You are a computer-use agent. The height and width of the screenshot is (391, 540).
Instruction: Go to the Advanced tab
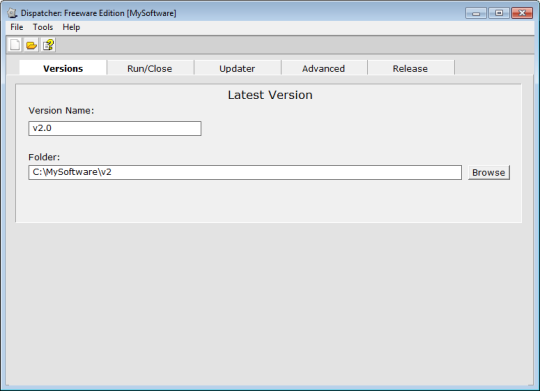click(324, 68)
